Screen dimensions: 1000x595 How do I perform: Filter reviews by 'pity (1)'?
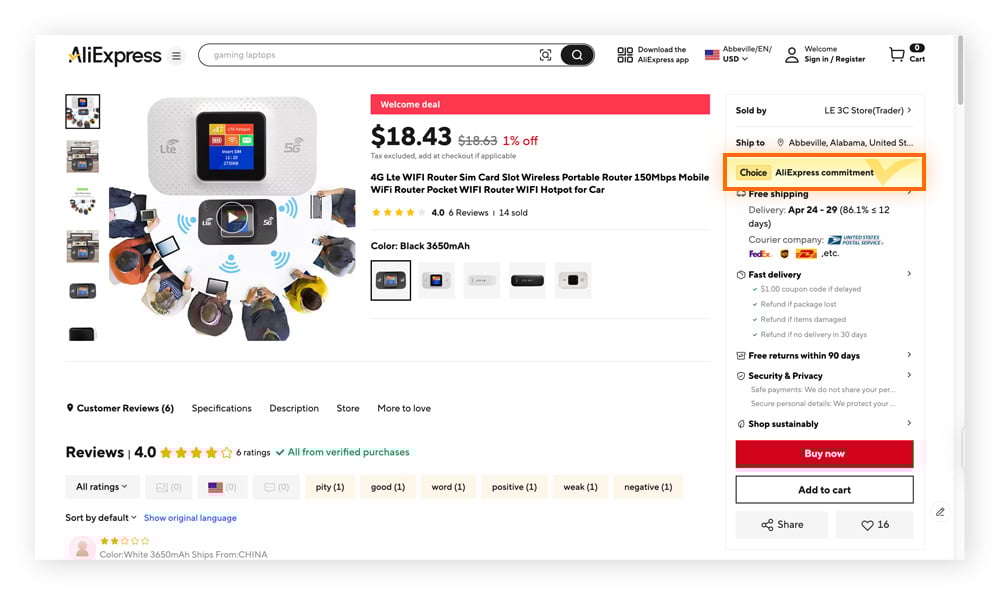tap(330, 486)
